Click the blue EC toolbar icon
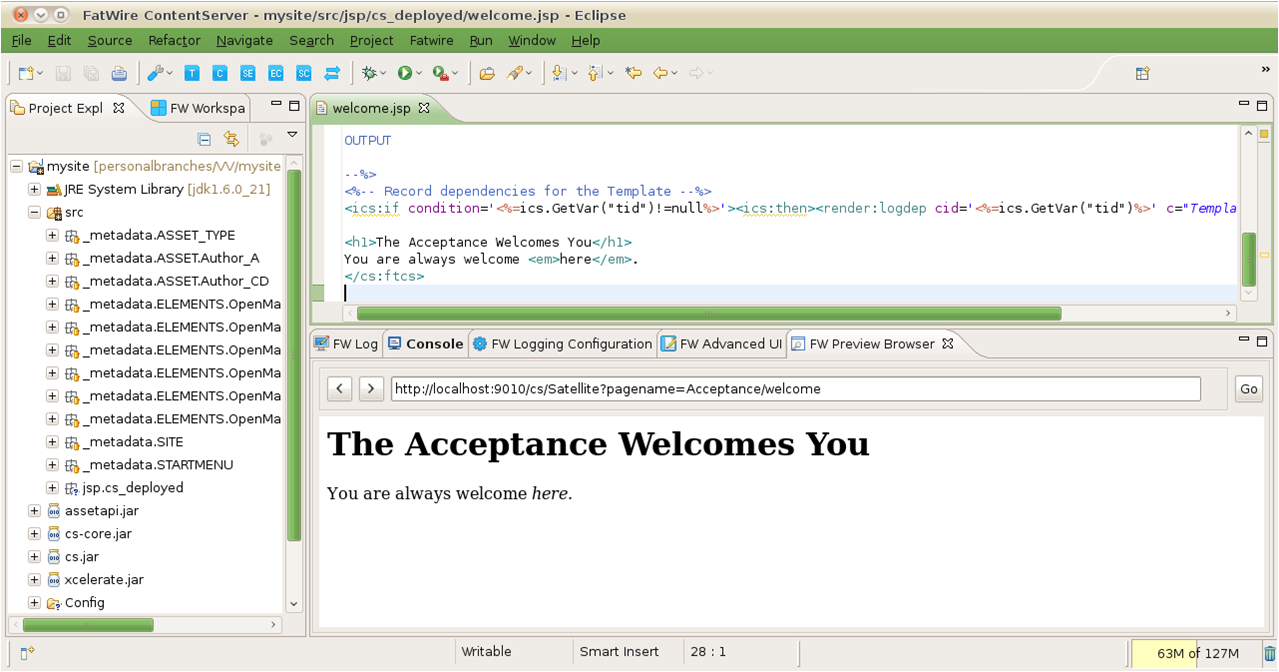The image size is (1279, 672). (276, 73)
